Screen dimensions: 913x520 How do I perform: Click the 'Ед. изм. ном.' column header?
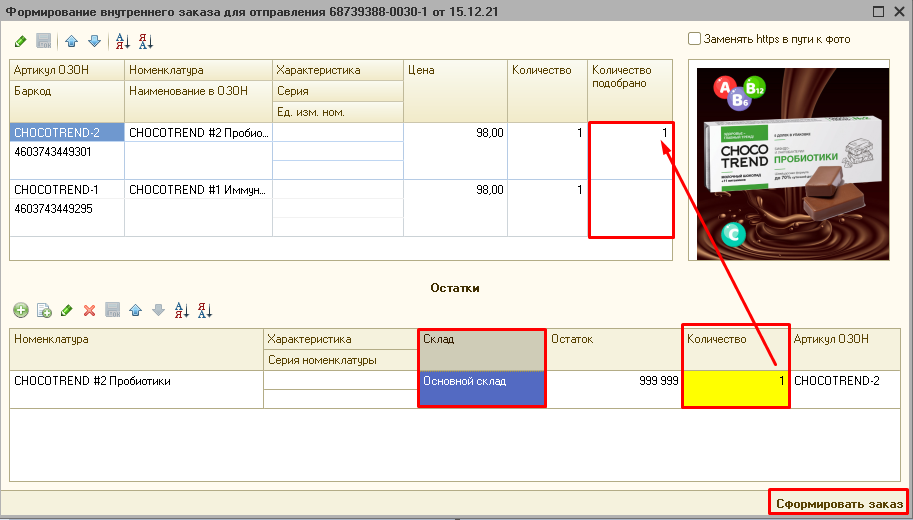click(338, 112)
